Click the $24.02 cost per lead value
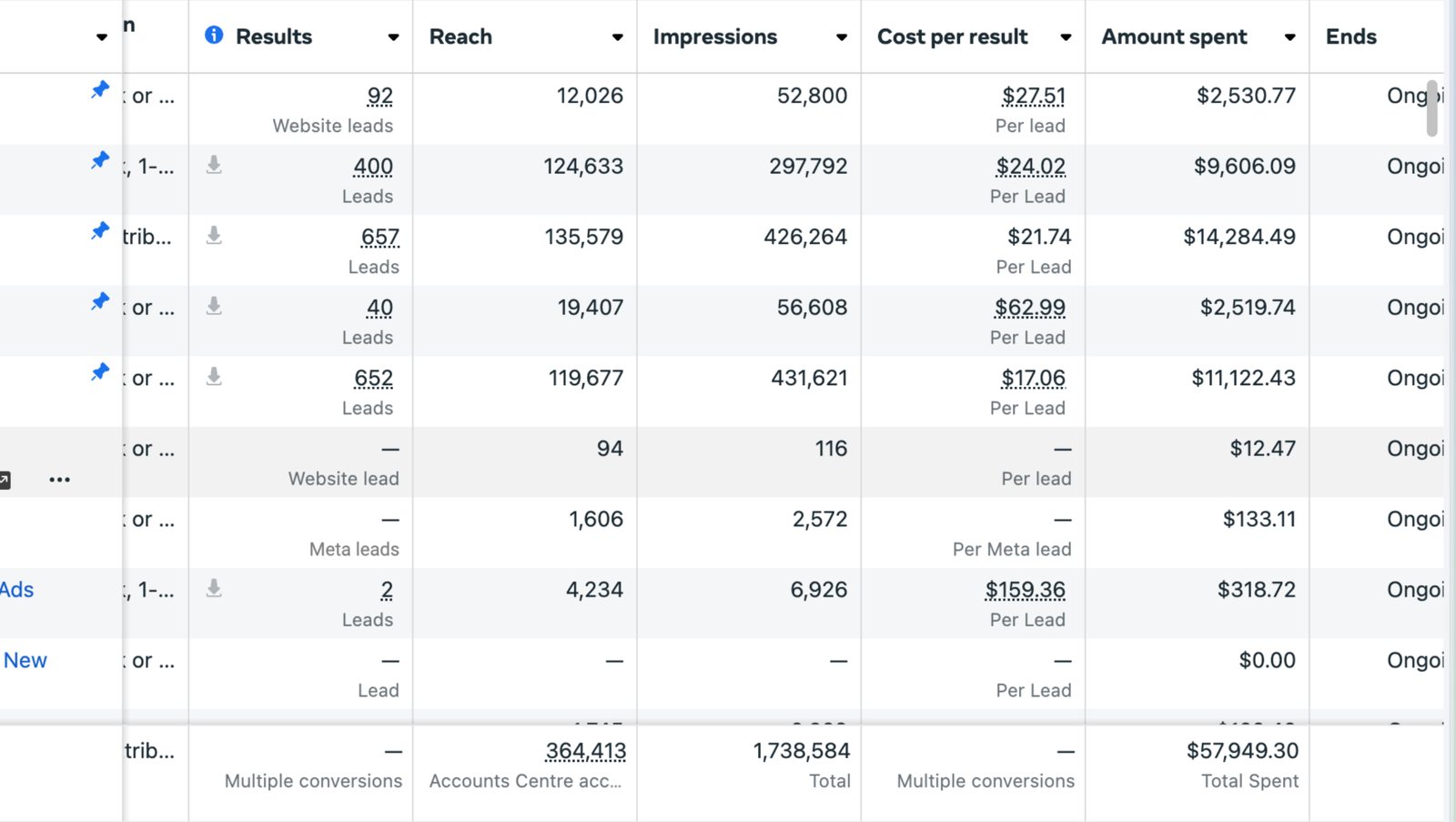 pos(1030,167)
